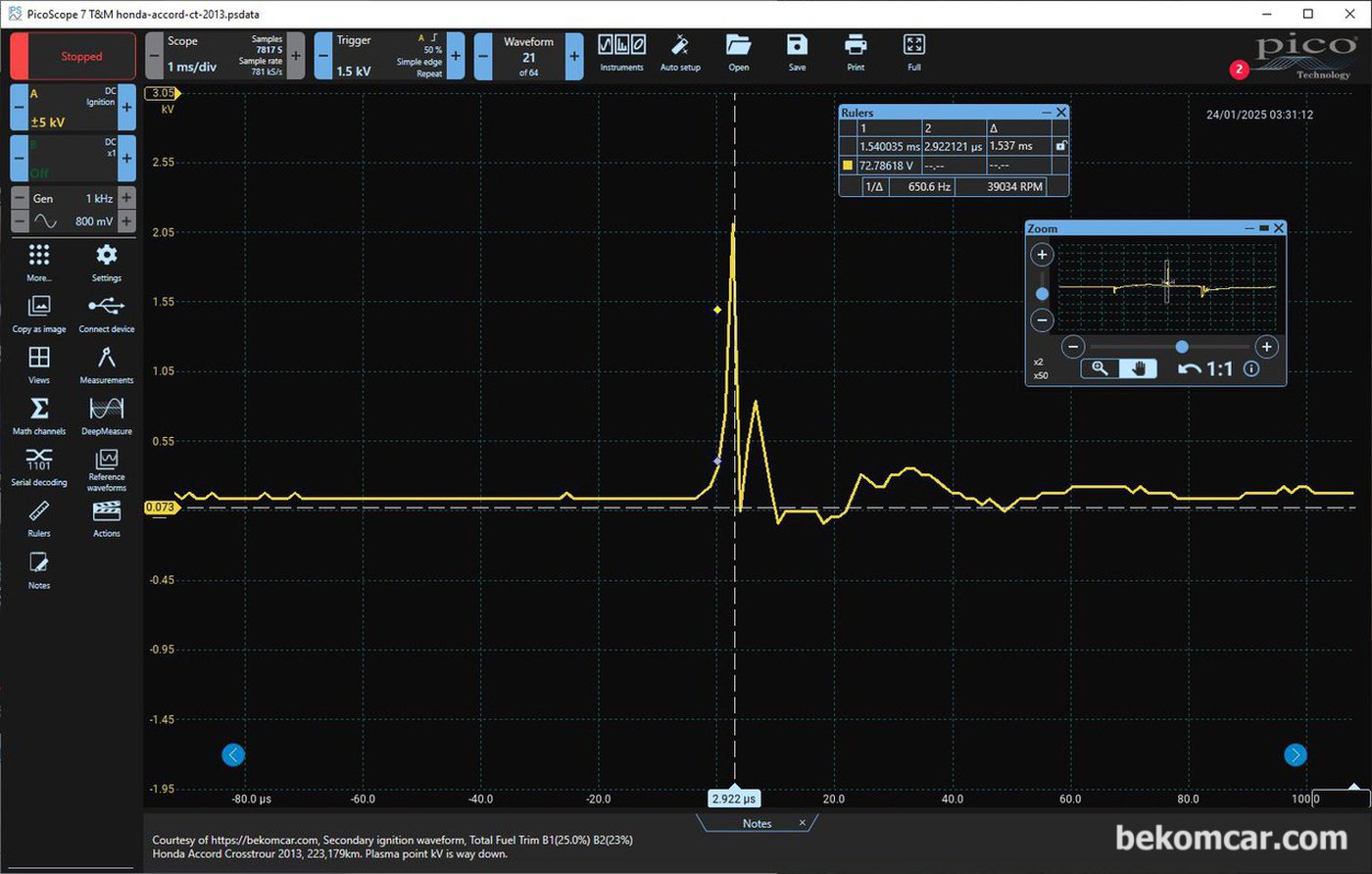Click the Auto setup icon
The height and width of the screenshot is (874, 1372).
tap(680, 54)
